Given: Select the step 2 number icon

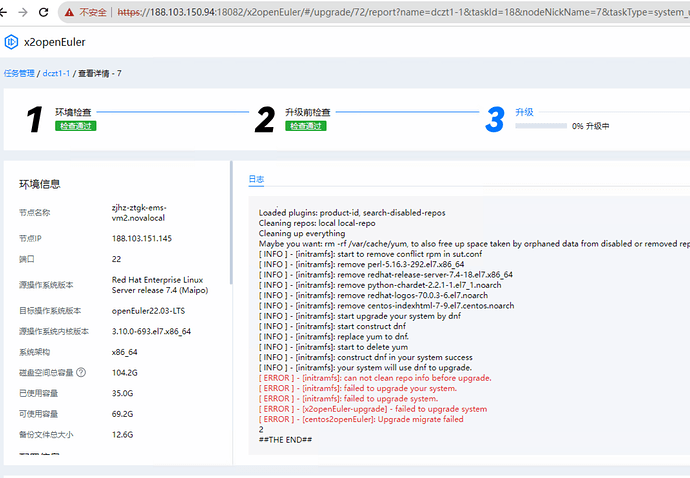Looking at the screenshot, I should tap(264, 119).
